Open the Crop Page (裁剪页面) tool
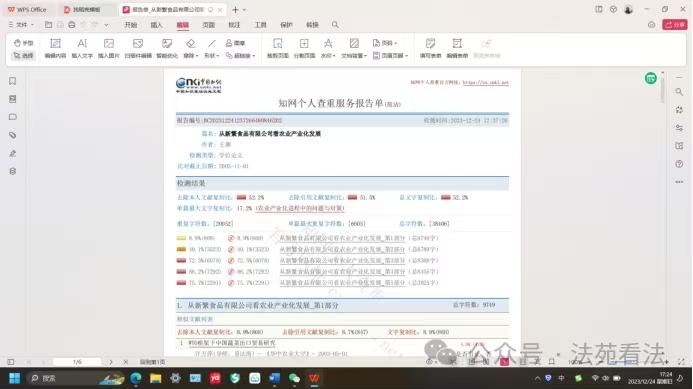 coord(278,48)
